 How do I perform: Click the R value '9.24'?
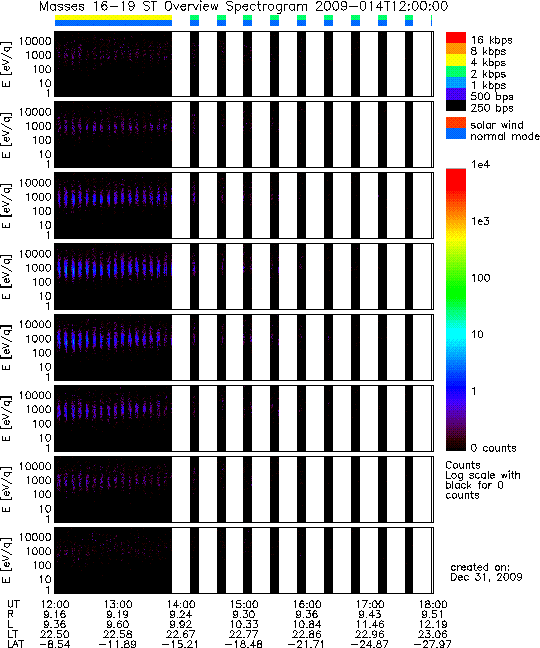(181, 615)
